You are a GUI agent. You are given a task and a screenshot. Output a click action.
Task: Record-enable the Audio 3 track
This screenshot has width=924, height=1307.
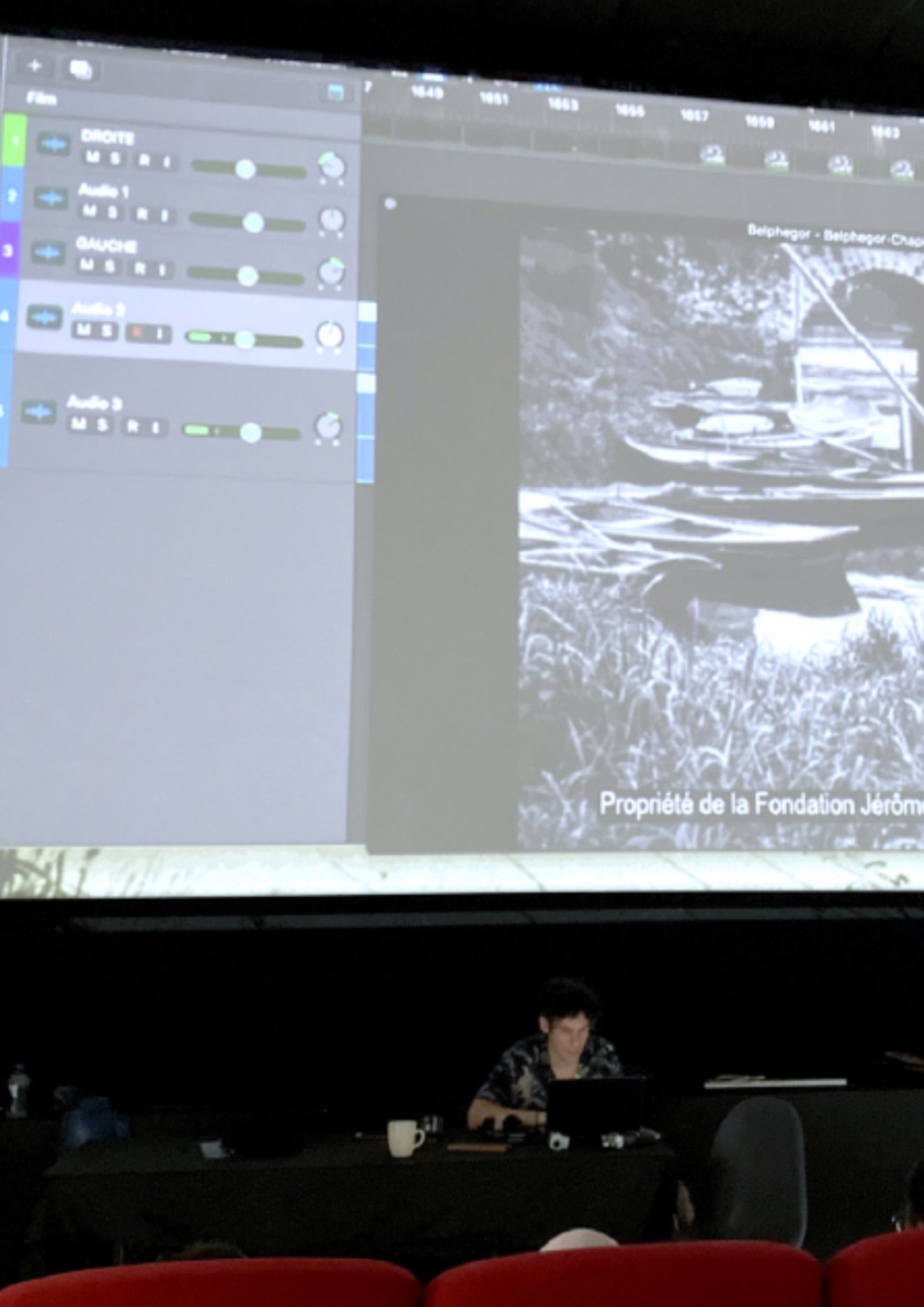[x=132, y=426]
